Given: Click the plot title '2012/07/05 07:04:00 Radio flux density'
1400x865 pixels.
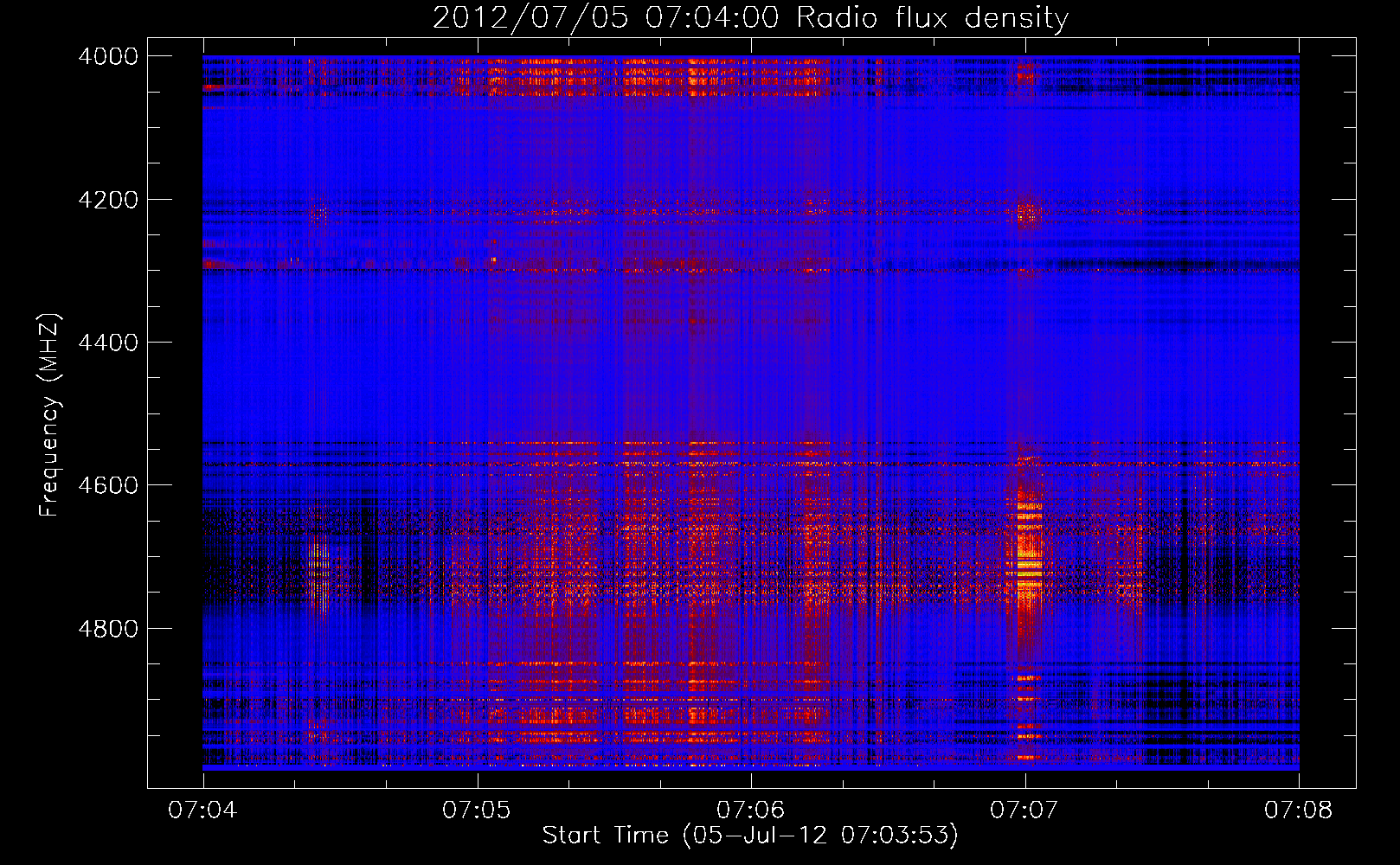Looking at the screenshot, I should 750,17.
